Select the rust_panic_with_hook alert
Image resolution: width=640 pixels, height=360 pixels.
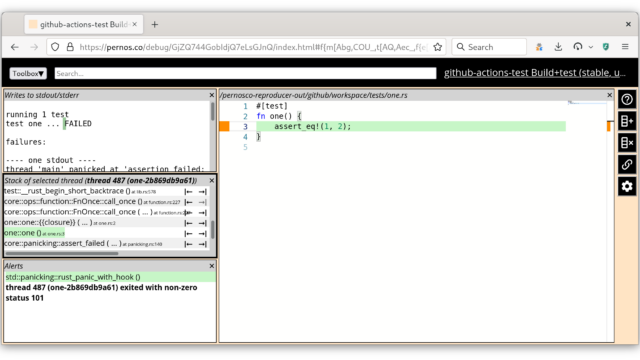point(110,277)
